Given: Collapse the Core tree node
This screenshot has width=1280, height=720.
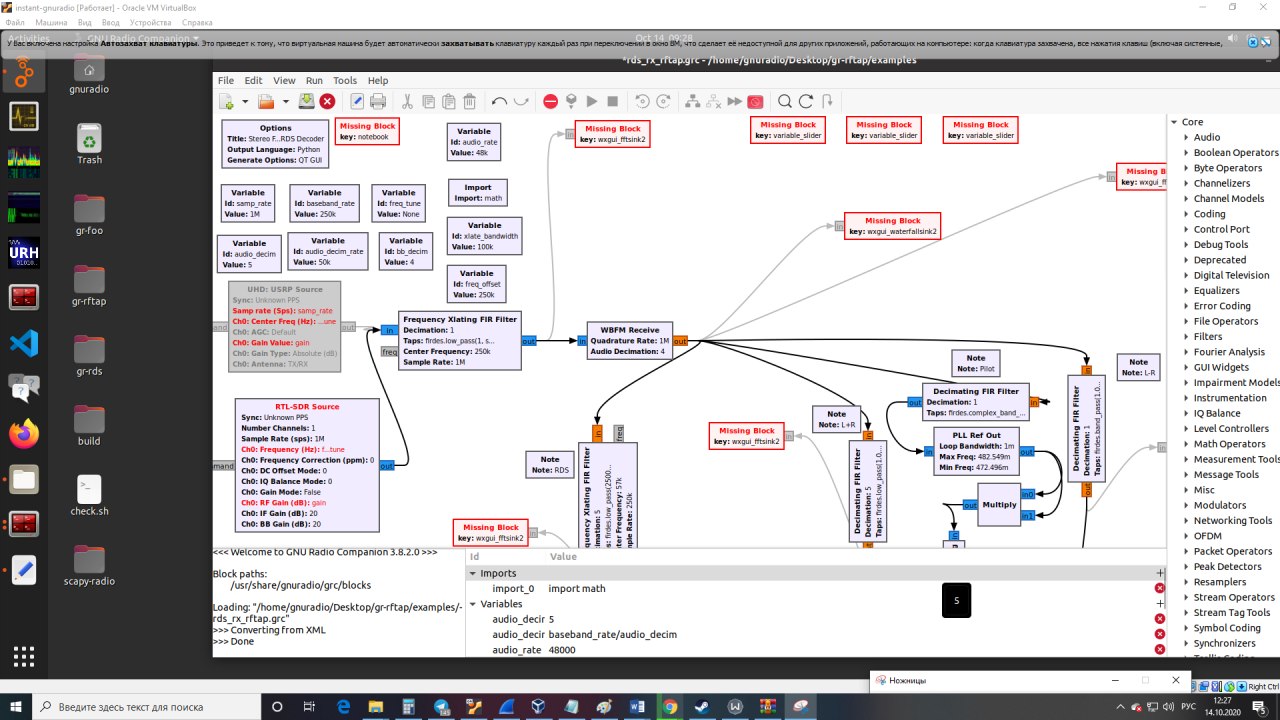Looking at the screenshot, I should pyautogui.click(x=1173, y=122).
